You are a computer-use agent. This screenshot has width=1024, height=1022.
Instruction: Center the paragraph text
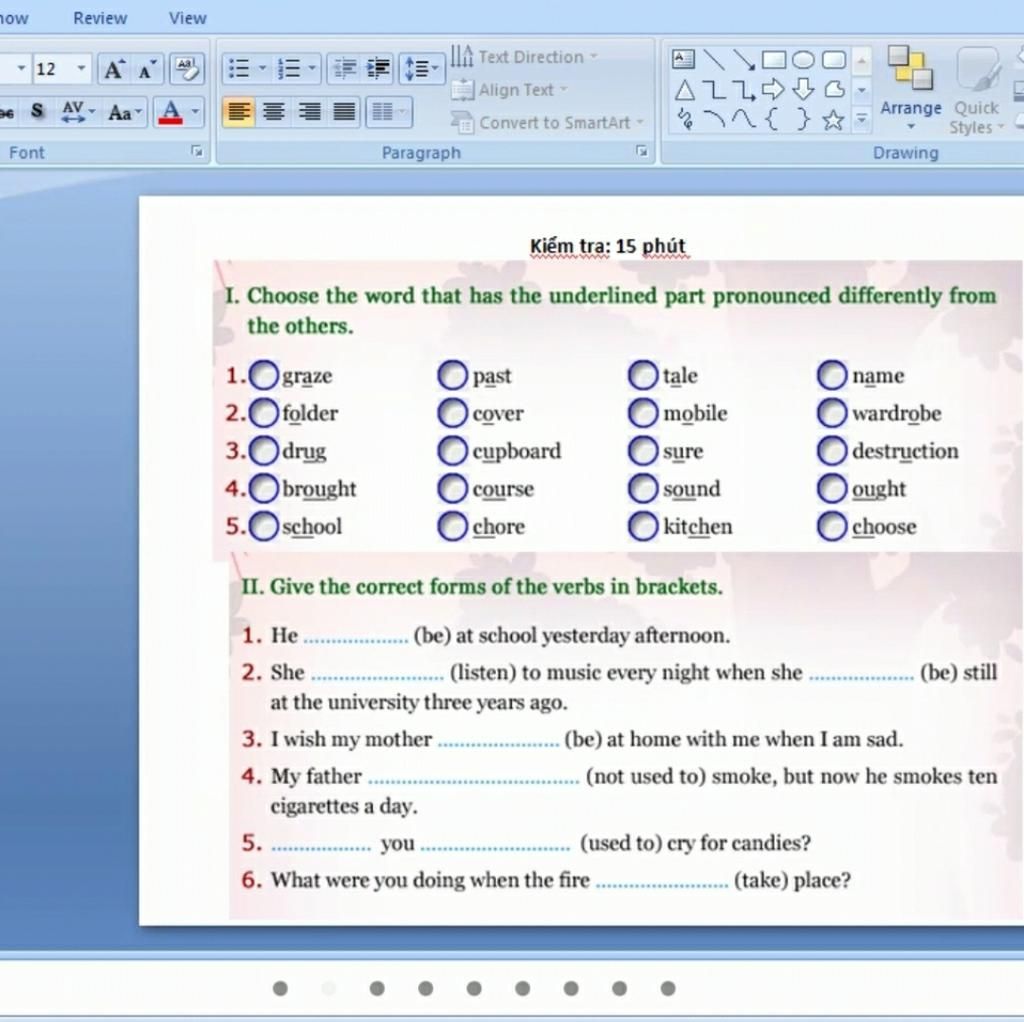(x=274, y=112)
